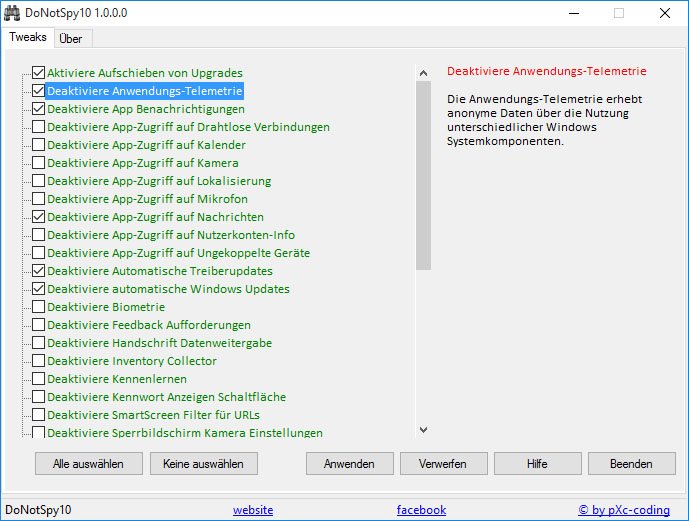Viewport: 689px width, 521px height.
Task: Enable SmartScreen Filter für URLs checkbox
Action: [39, 415]
